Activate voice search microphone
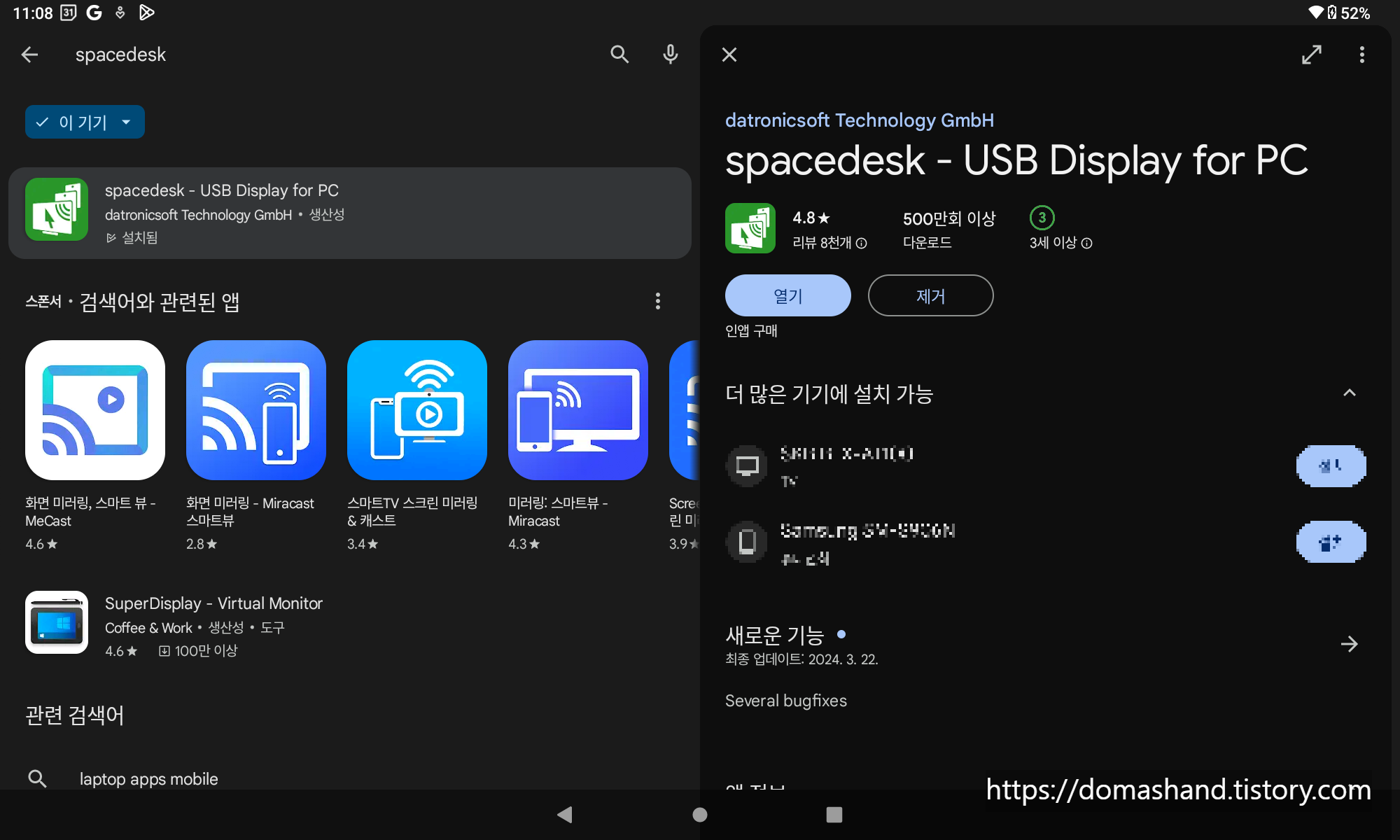Image resolution: width=1400 pixels, height=840 pixels. coord(670,55)
